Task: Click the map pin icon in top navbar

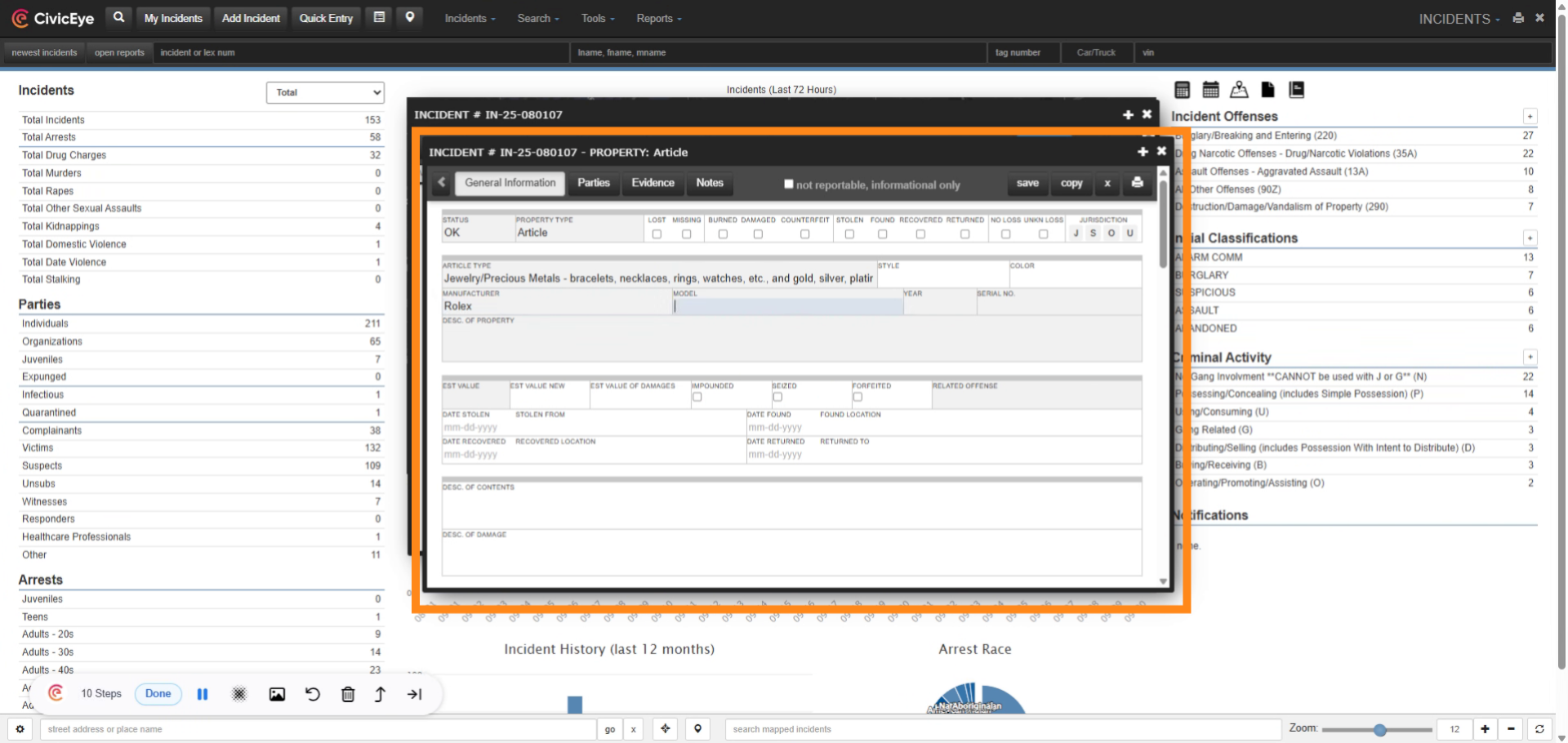Action: [410, 17]
